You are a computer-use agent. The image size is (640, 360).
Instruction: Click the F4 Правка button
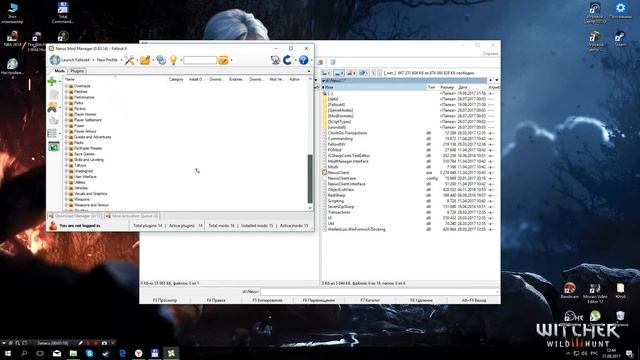216,300
